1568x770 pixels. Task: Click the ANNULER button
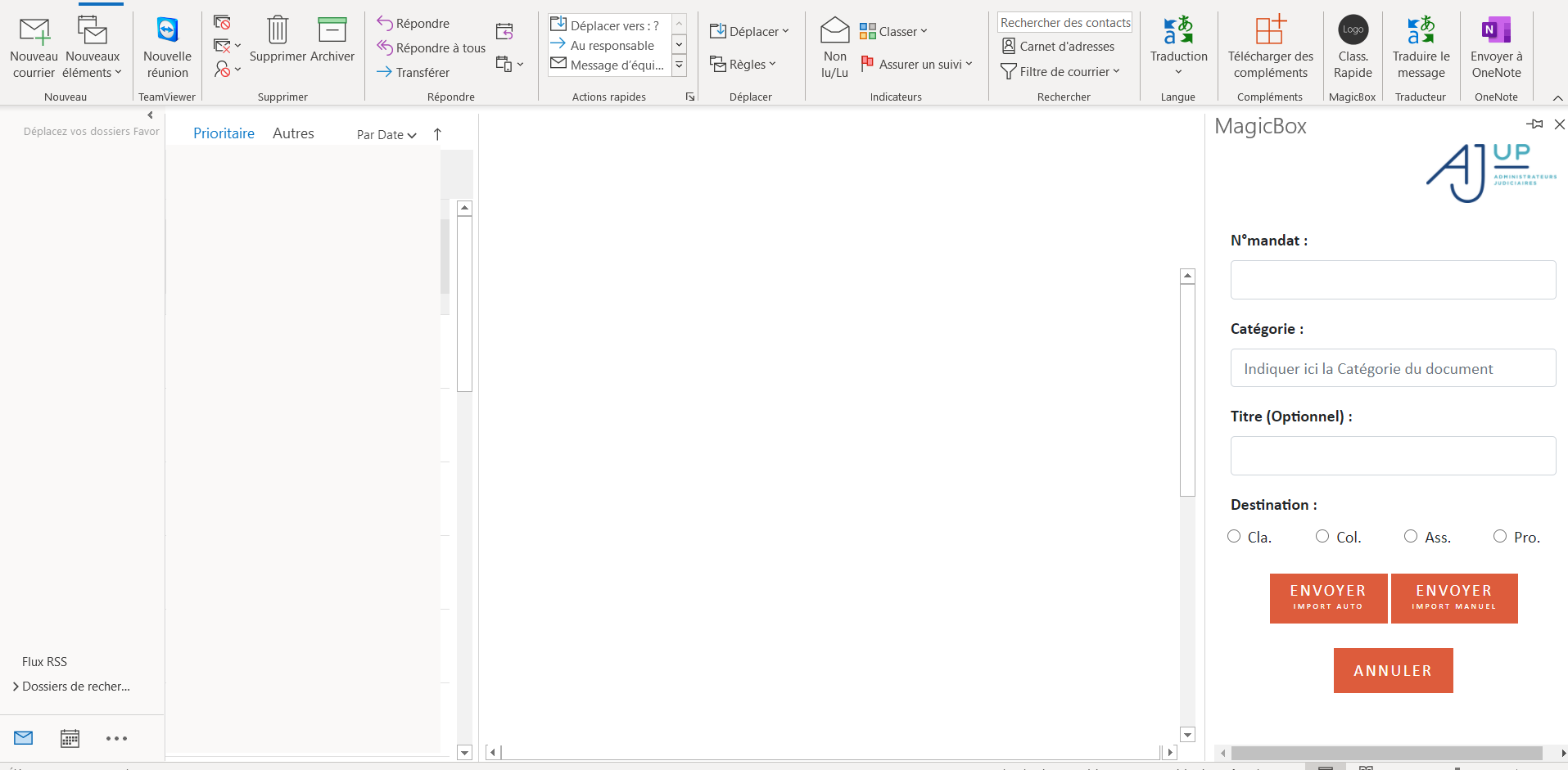[1393, 670]
